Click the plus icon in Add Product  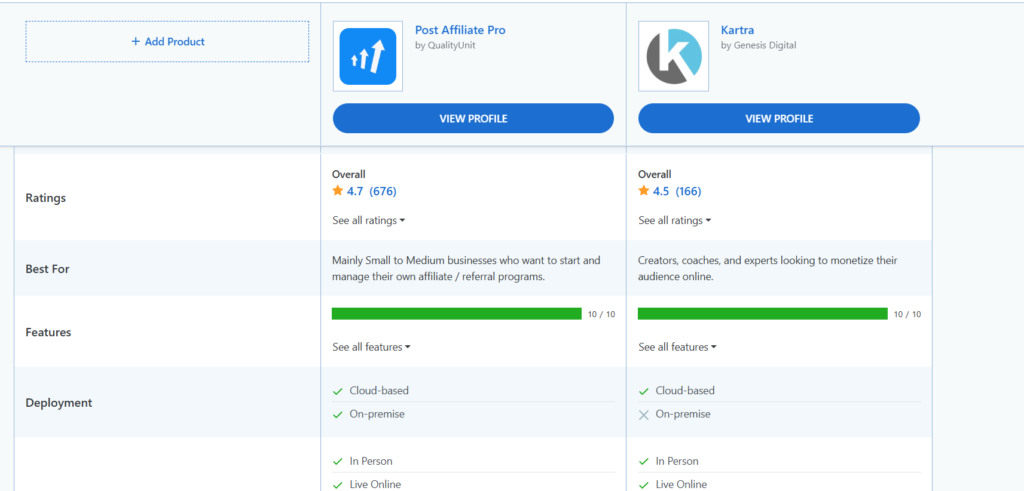[136, 42]
